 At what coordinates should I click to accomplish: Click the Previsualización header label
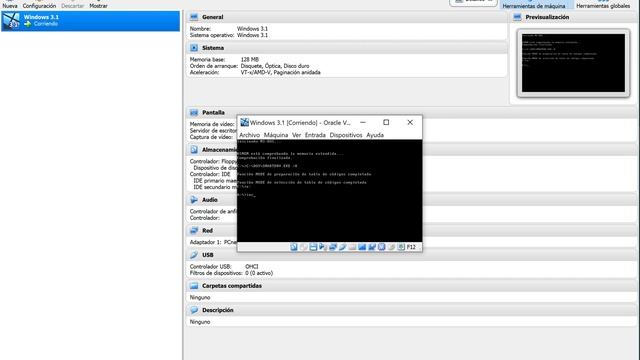(x=547, y=17)
